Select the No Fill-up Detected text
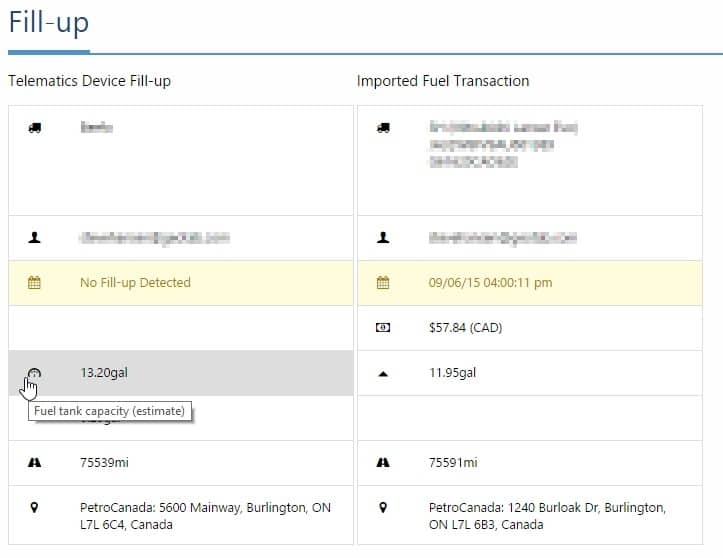723x558 pixels. click(x=135, y=282)
